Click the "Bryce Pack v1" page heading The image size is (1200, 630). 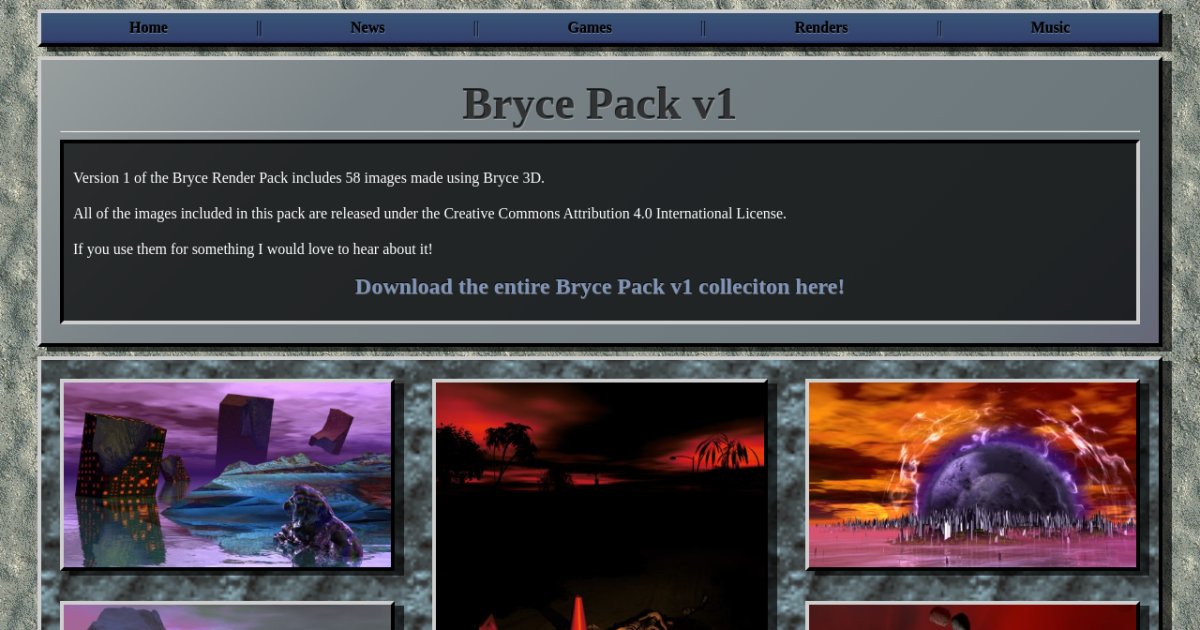tap(599, 104)
